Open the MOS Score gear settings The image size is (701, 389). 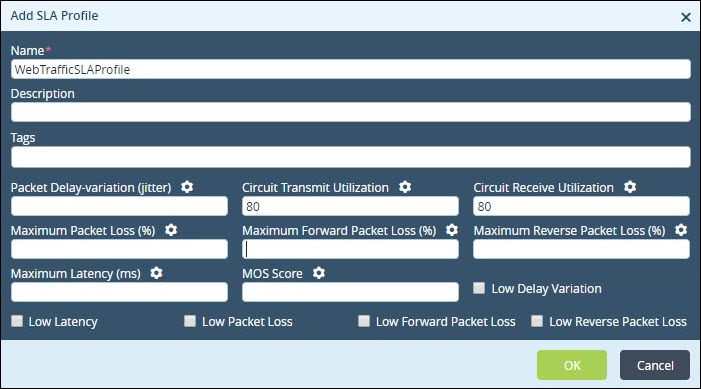(x=319, y=273)
